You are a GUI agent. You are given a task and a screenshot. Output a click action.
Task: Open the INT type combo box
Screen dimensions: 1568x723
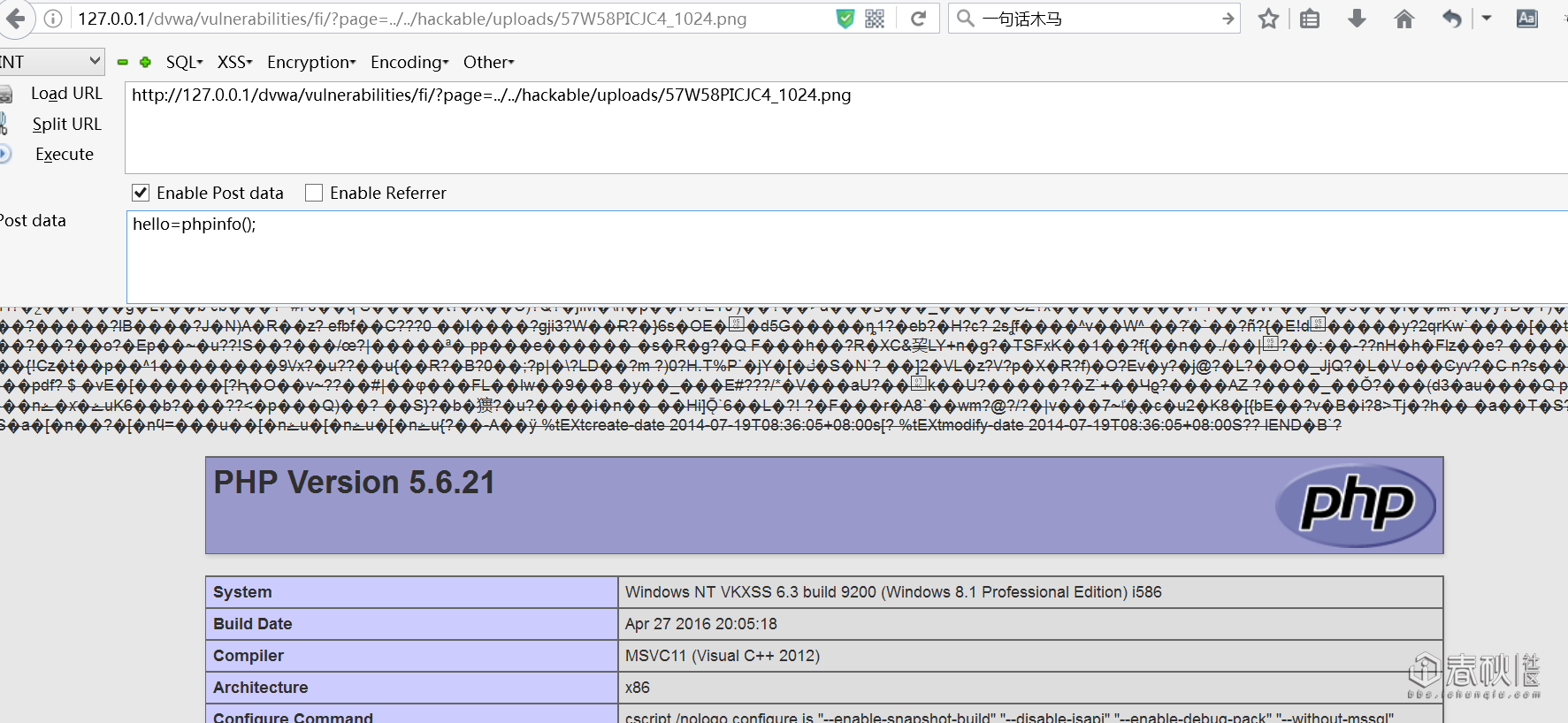coord(51,62)
